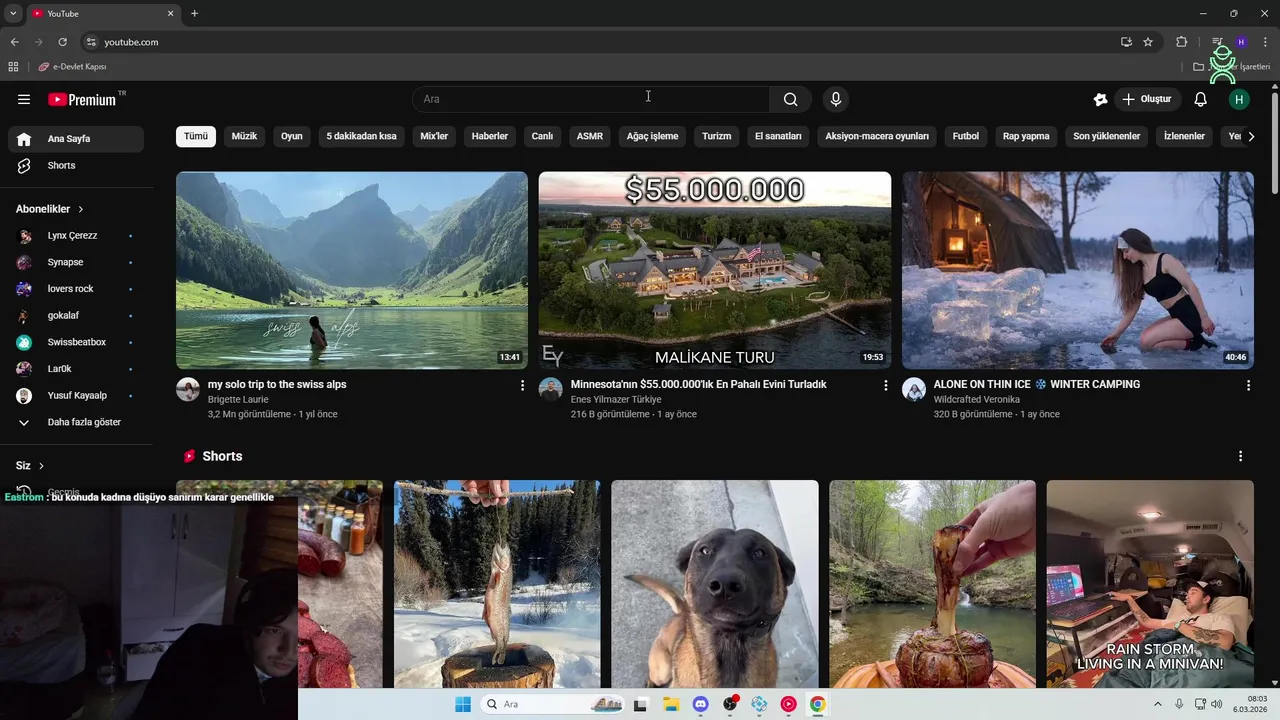This screenshot has width=1280, height=720.
Task: Filter by the ASMR chip
Action: (590, 136)
